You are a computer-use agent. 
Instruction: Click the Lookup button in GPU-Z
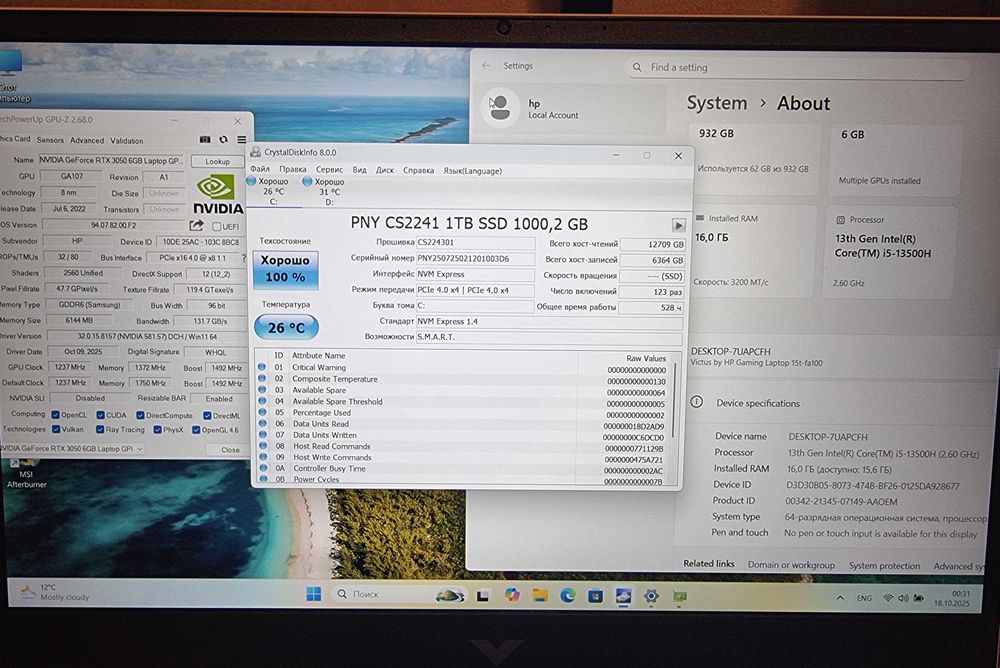tap(217, 161)
